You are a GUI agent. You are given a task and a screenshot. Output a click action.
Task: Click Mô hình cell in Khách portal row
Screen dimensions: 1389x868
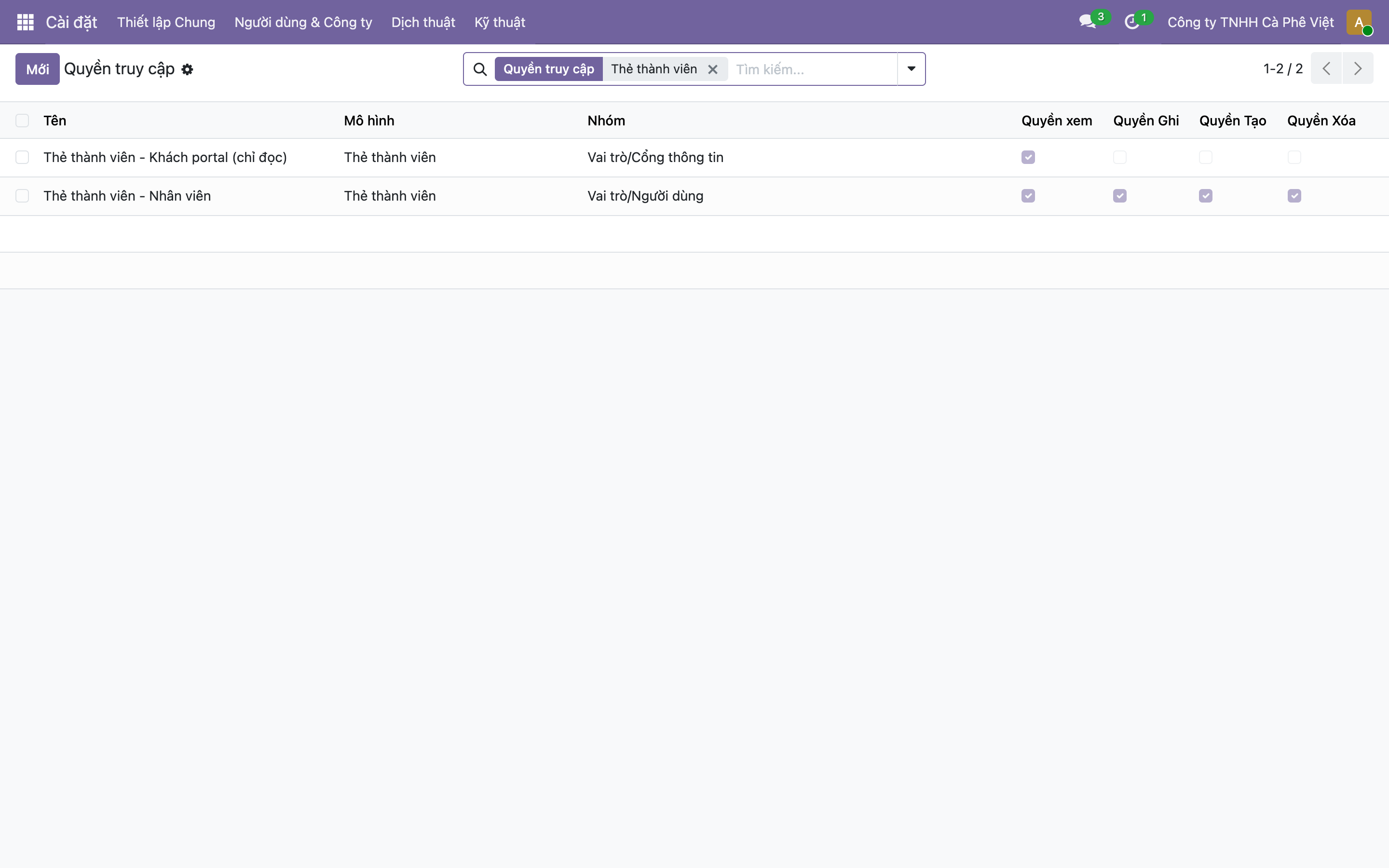point(390,157)
